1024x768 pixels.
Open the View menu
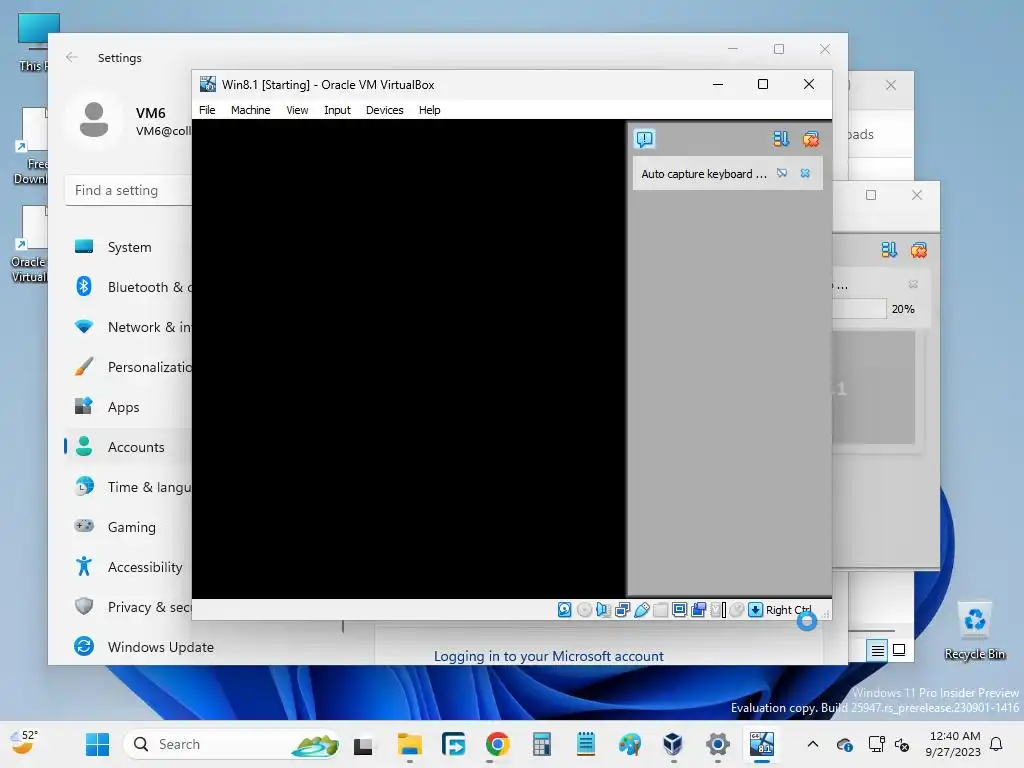pos(297,110)
